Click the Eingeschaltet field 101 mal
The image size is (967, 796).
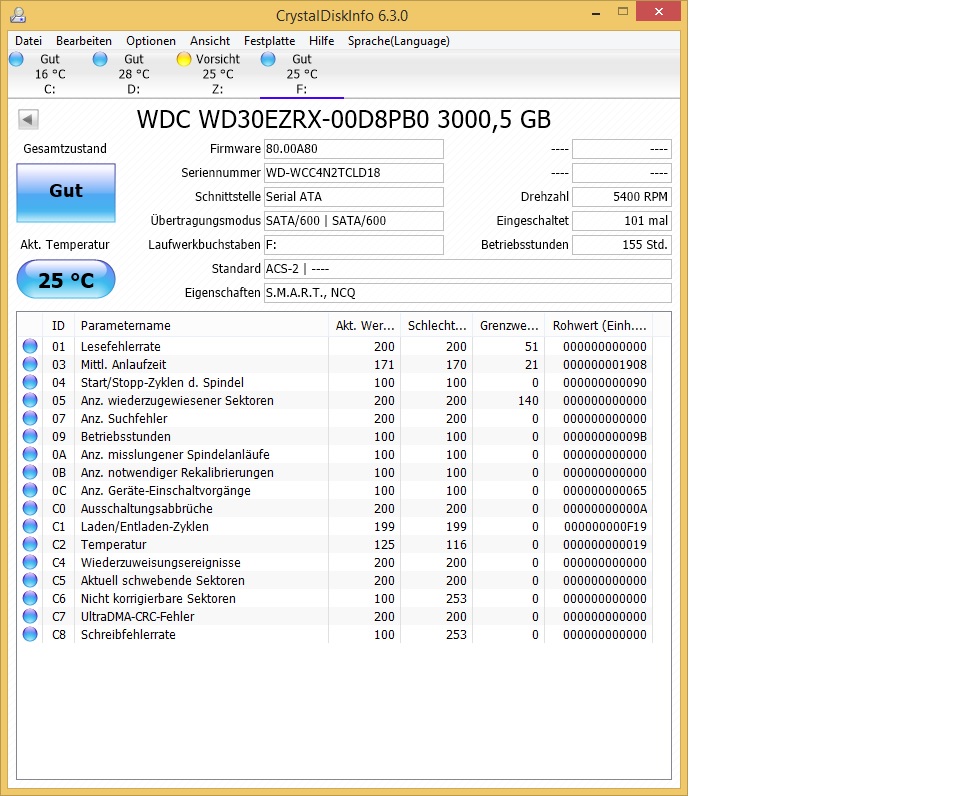(622, 221)
